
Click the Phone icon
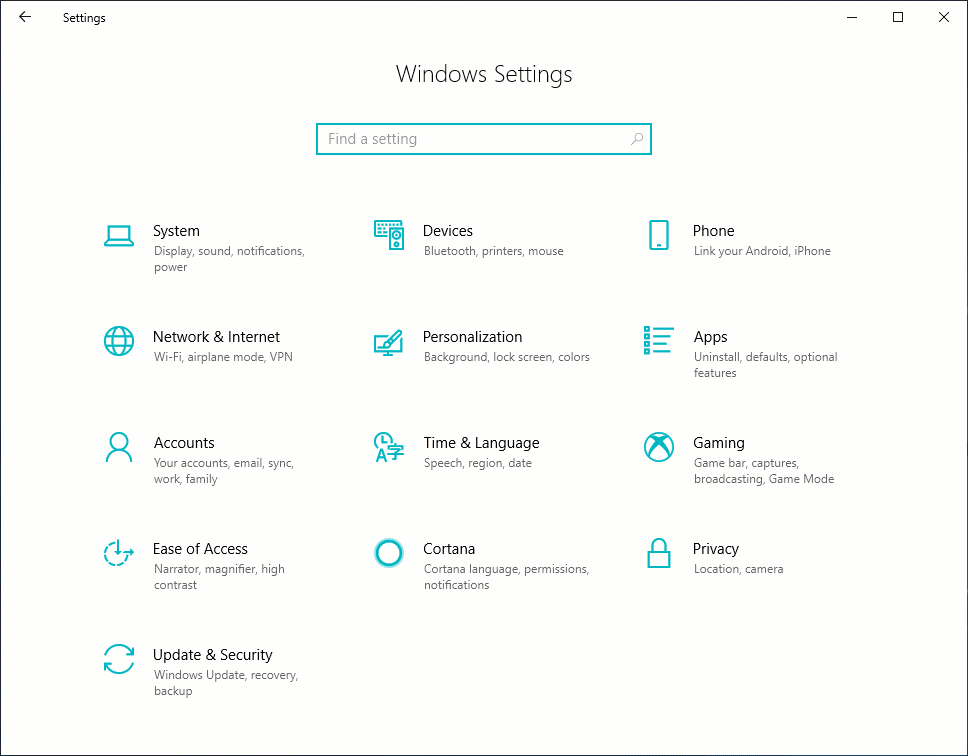(658, 235)
